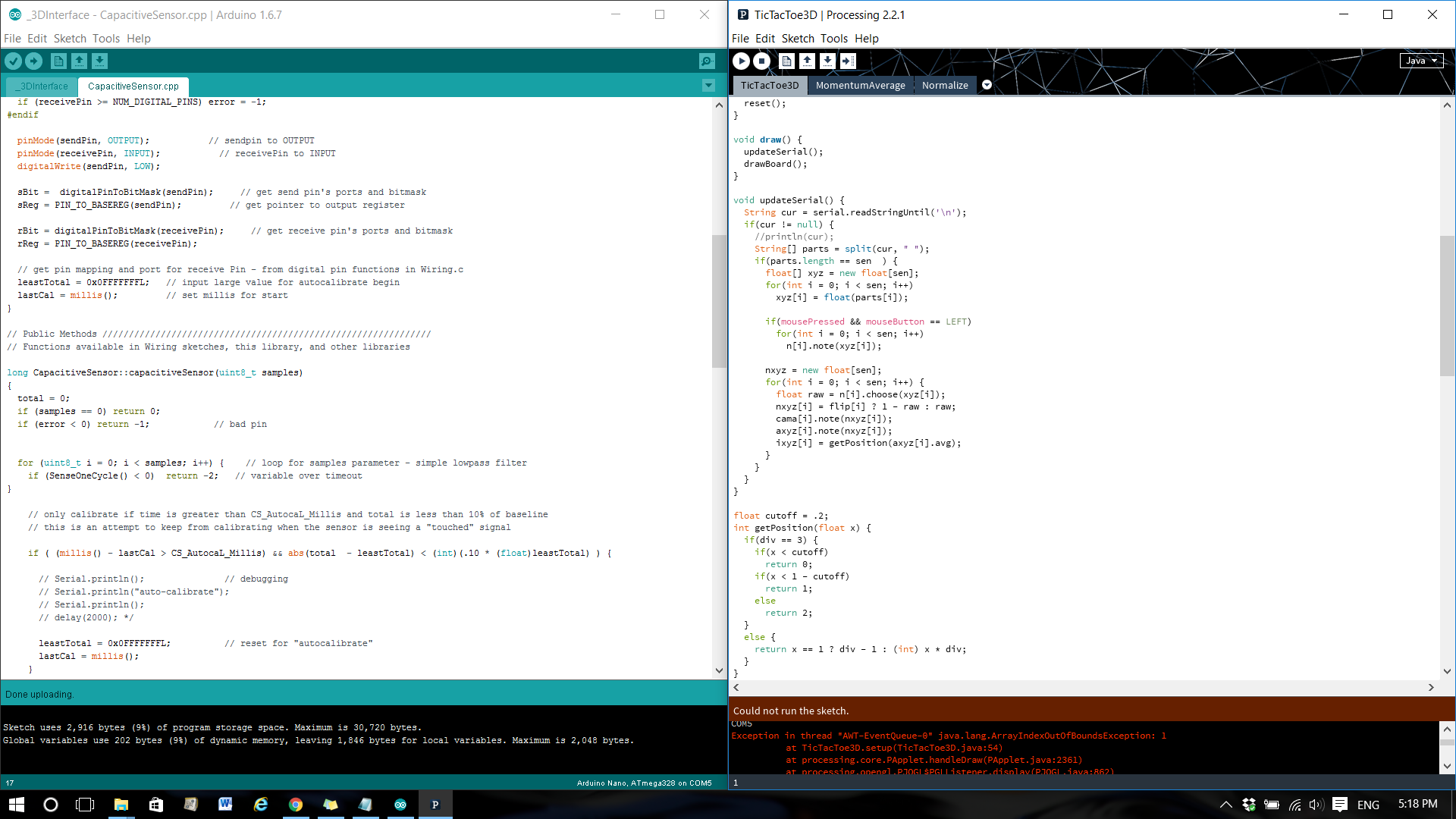Click Processing editor vertical scrollbar thumb
1456x819 pixels.
(1447, 306)
